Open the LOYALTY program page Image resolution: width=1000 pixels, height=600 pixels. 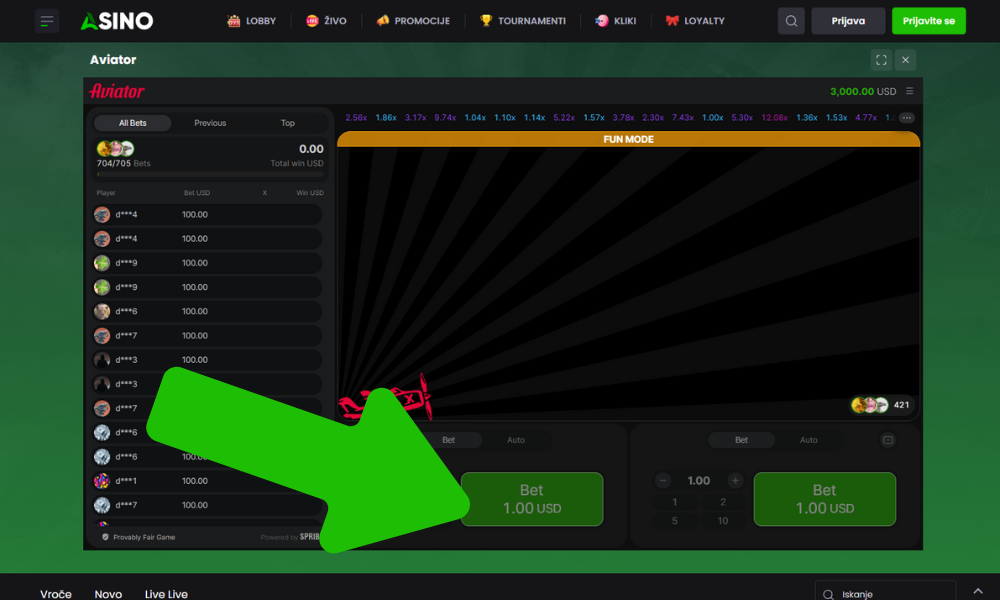(695, 21)
